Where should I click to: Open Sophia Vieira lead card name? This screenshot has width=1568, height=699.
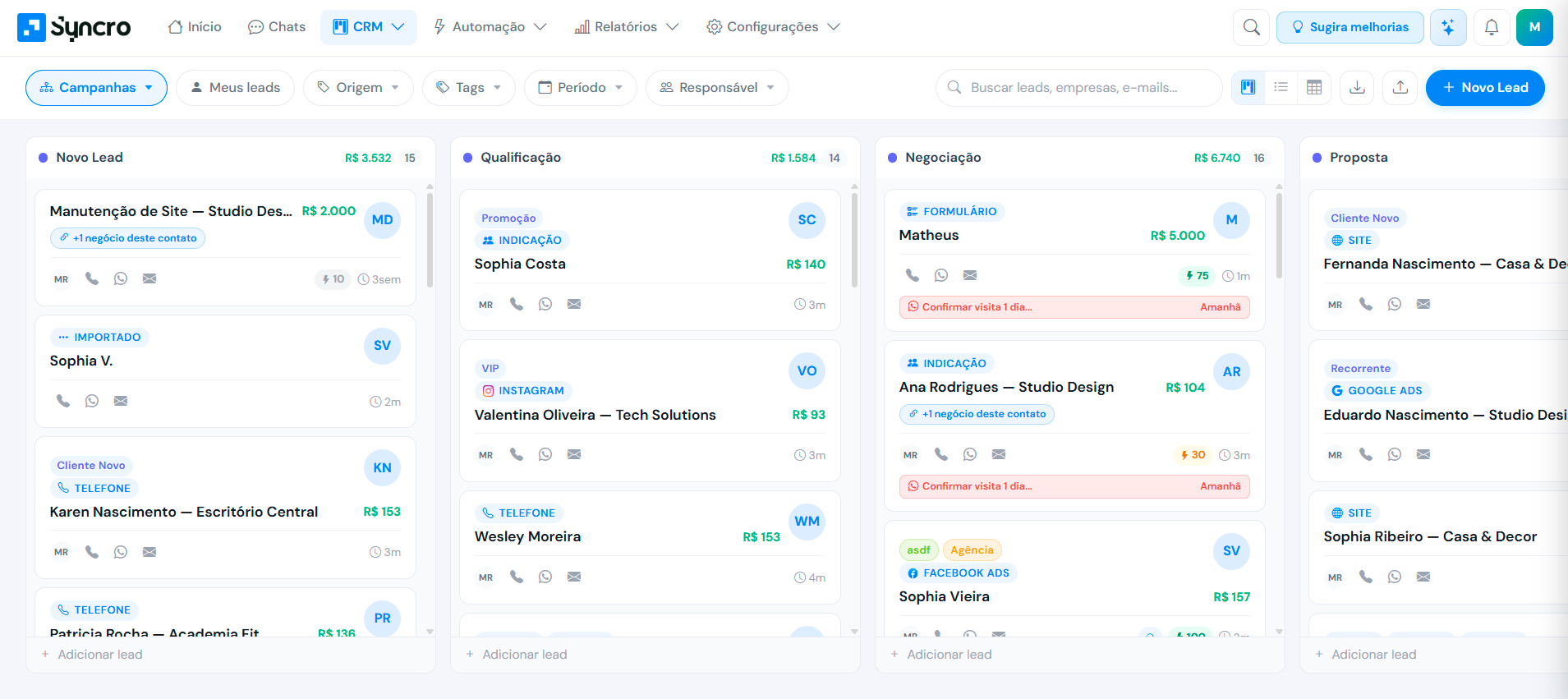click(x=944, y=596)
